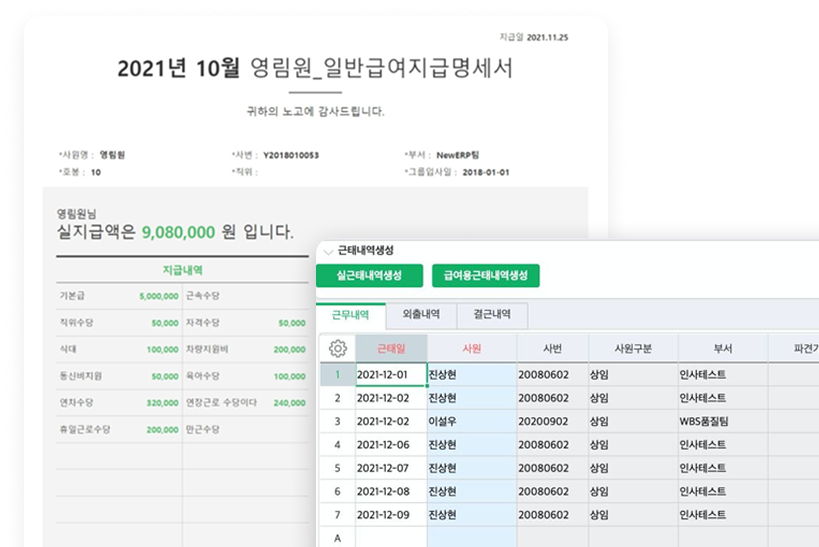Select row number 1 header
This screenshot has width=819, height=547.
tap(337, 375)
